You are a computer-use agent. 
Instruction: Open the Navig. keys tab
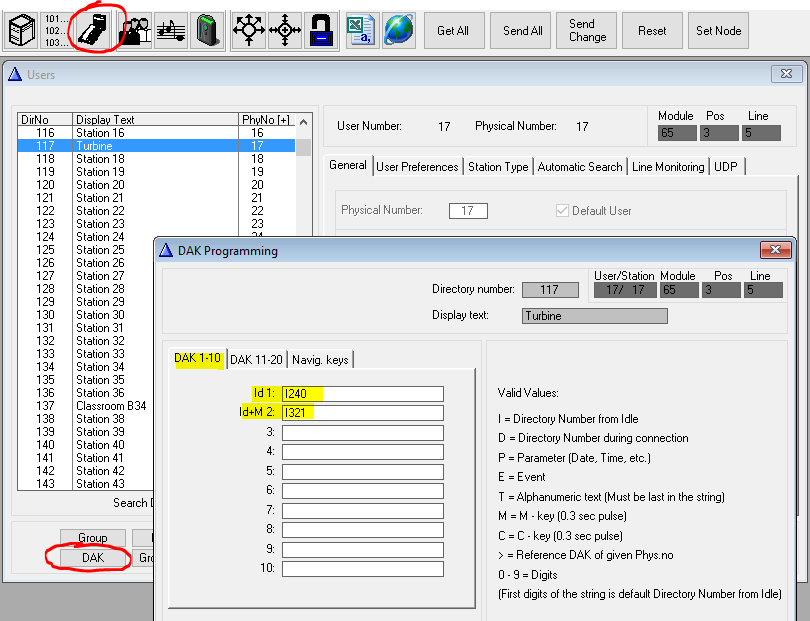[320, 359]
